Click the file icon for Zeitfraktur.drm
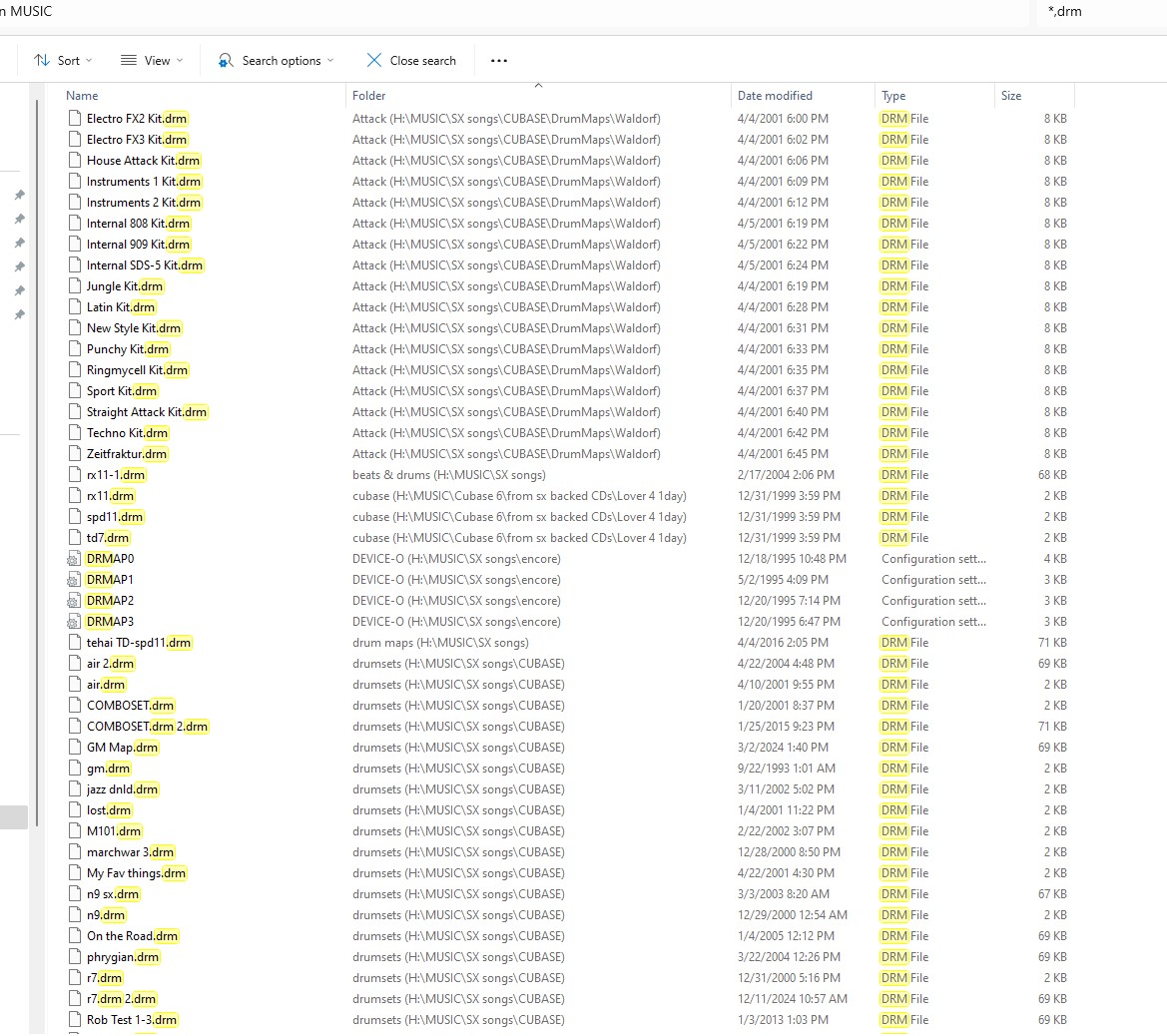The height and width of the screenshot is (1036, 1167). [x=74, y=453]
